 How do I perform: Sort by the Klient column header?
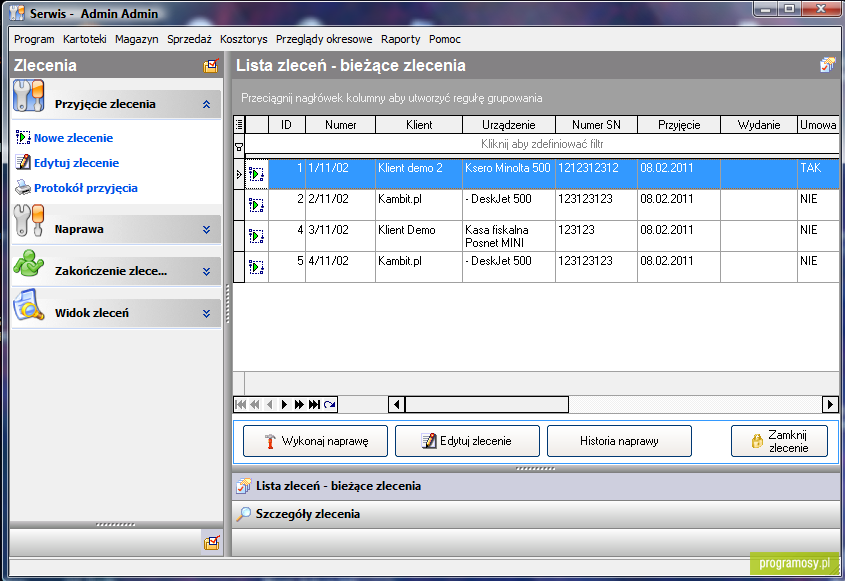[x=419, y=124]
